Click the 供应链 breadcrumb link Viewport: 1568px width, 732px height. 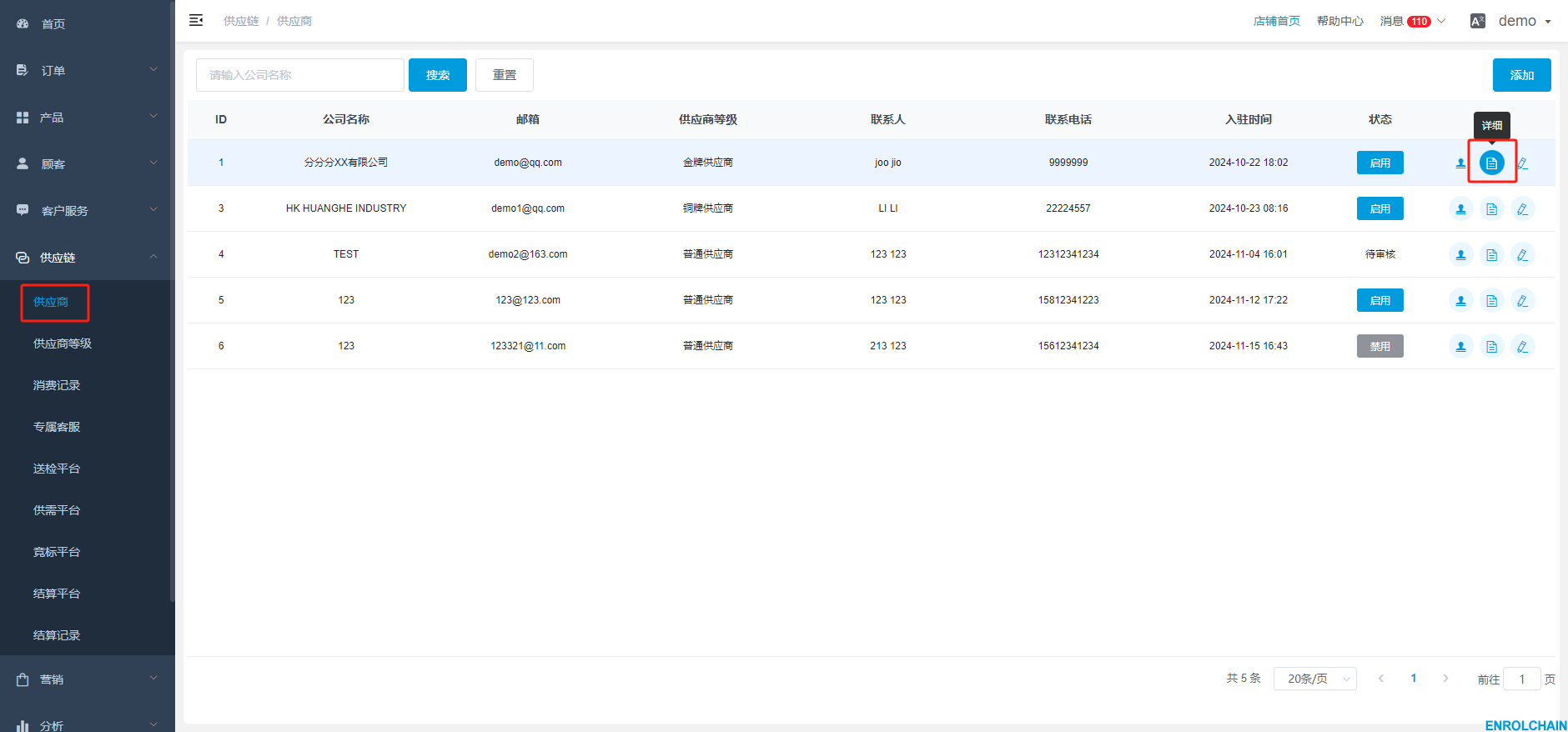(x=241, y=21)
